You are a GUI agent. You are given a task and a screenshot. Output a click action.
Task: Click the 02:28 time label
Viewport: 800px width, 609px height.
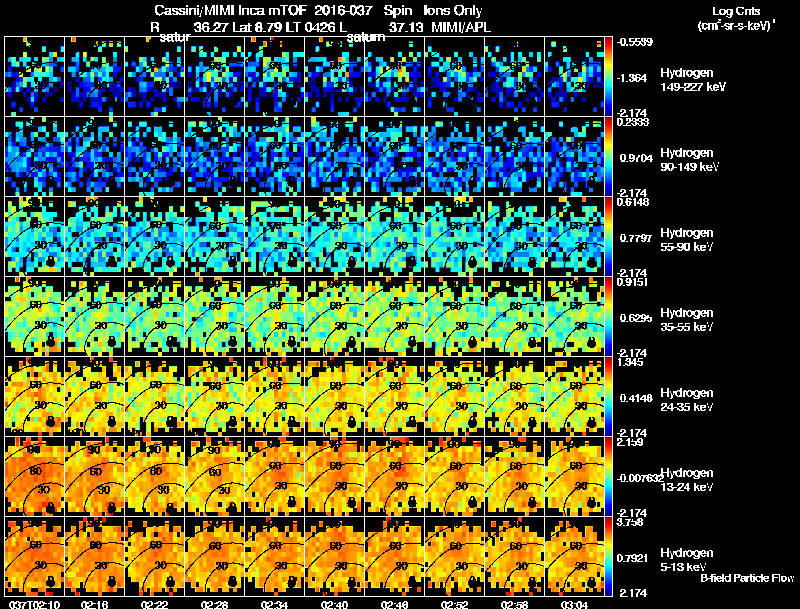pyautogui.click(x=214, y=605)
